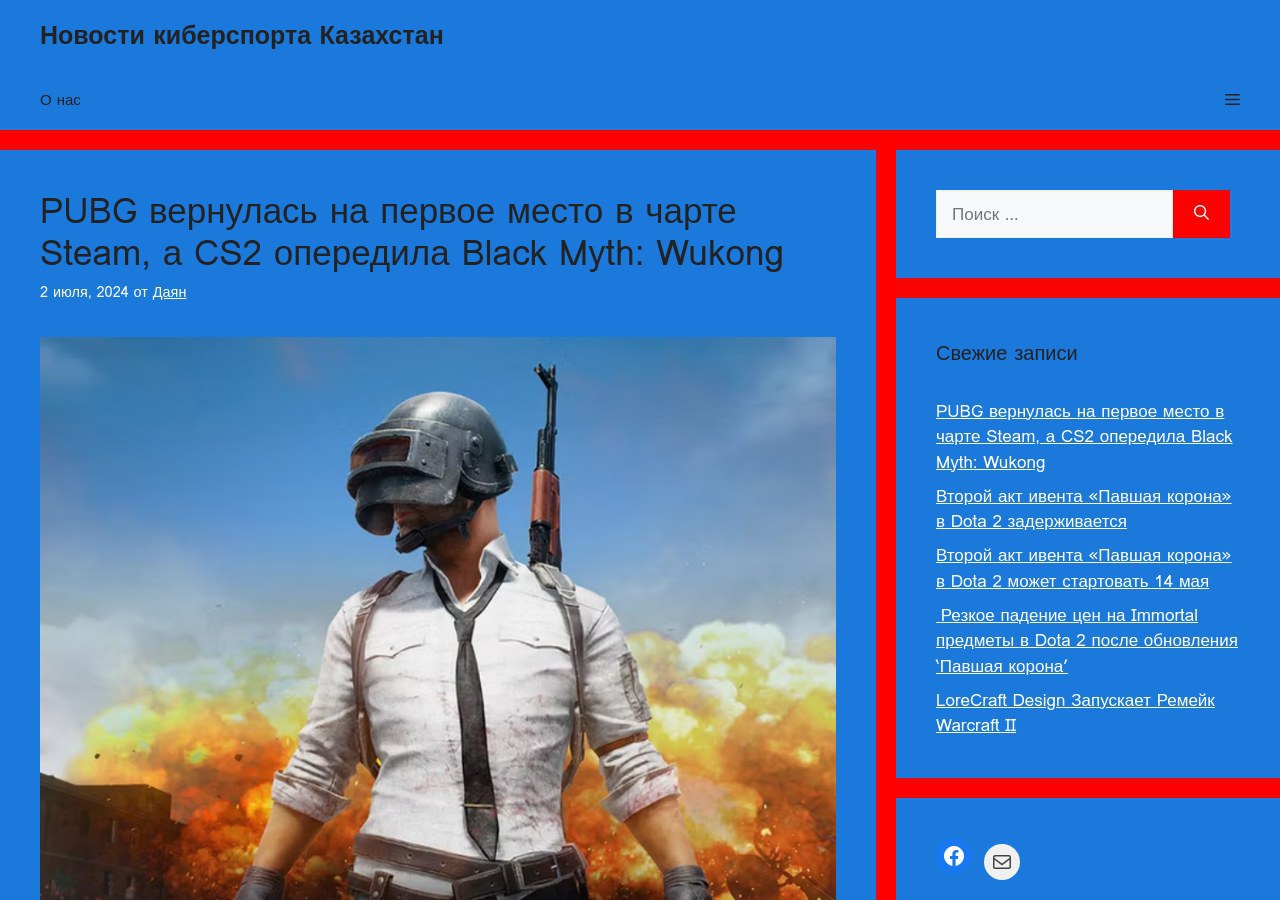
Task: Open the Facebook social icon
Action: coord(954,856)
